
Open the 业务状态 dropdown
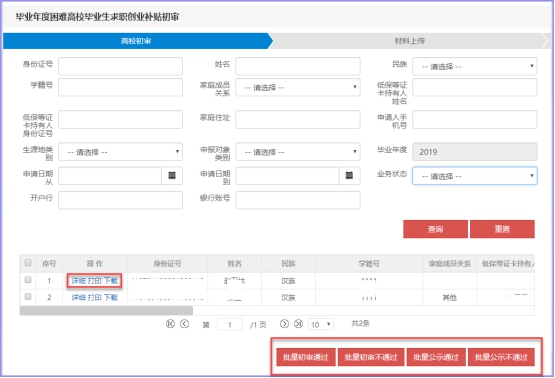pos(475,176)
